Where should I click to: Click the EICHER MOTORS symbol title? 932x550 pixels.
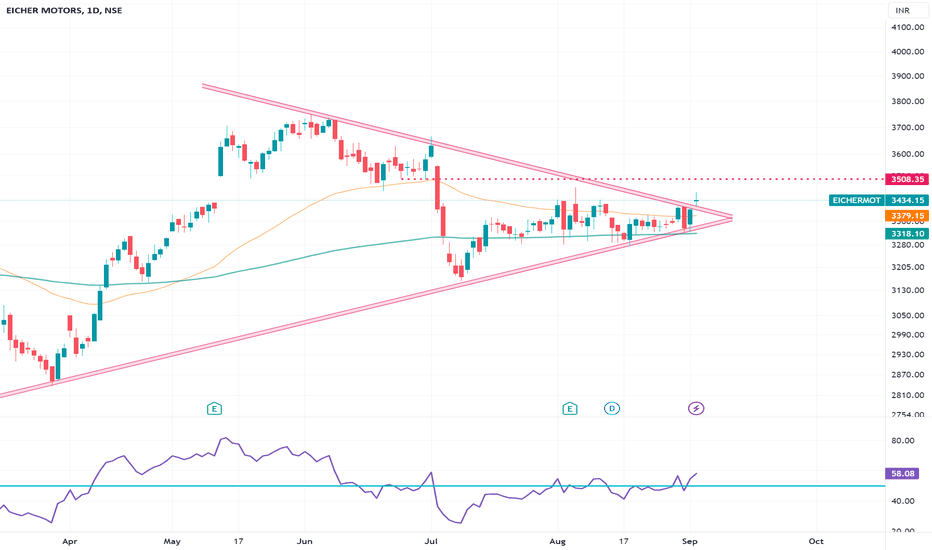click(x=62, y=10)
